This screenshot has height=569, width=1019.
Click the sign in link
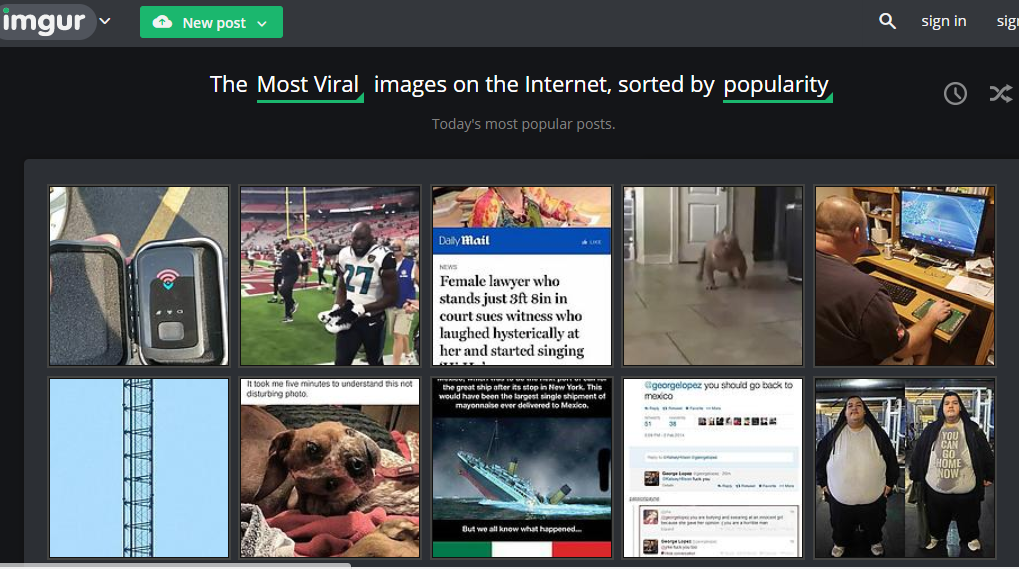pos(944,21)
